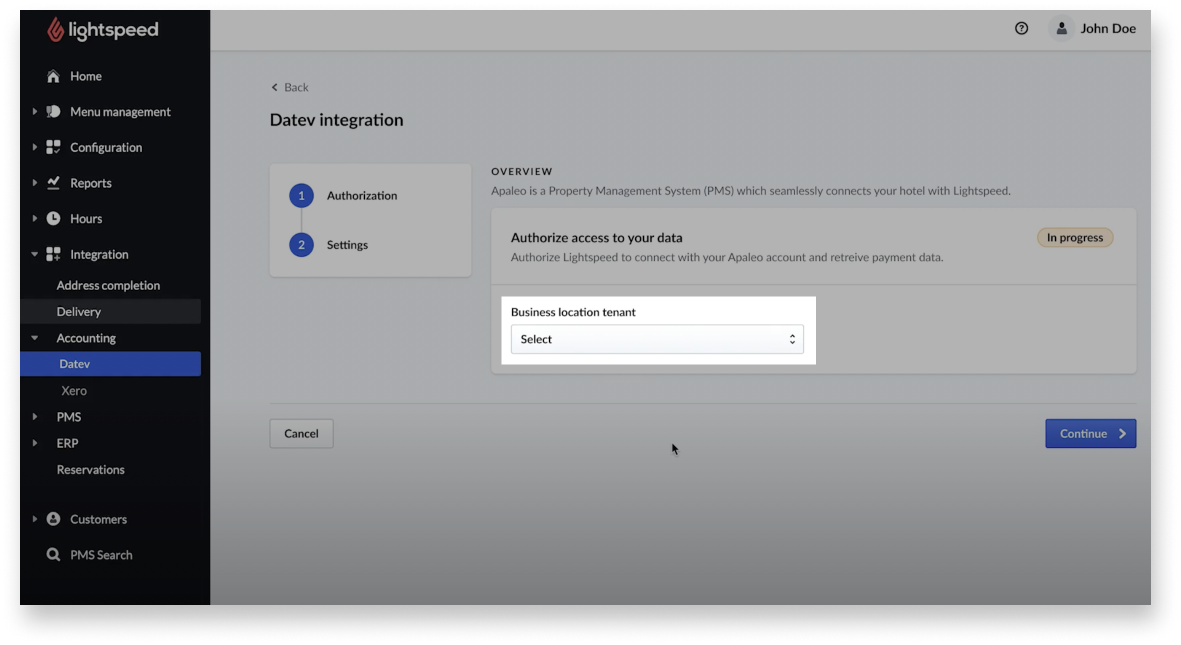Click the PMS Search magnifier icon
Image resolution: width=1181 pixels, height=645 pixels.
click(x=53, y=555)
